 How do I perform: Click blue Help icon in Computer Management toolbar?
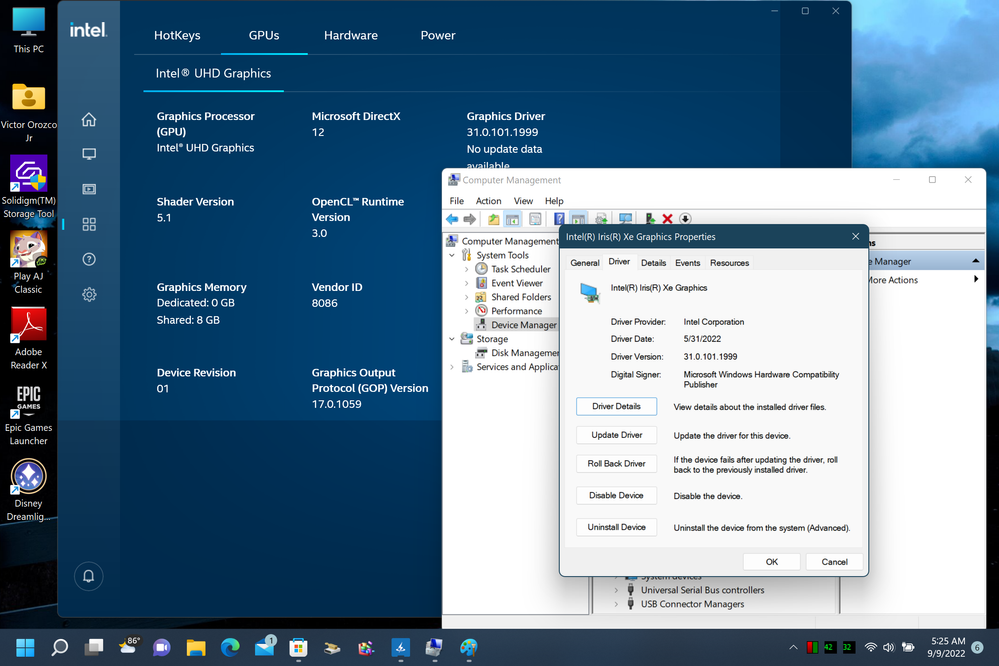coord(559,219)
